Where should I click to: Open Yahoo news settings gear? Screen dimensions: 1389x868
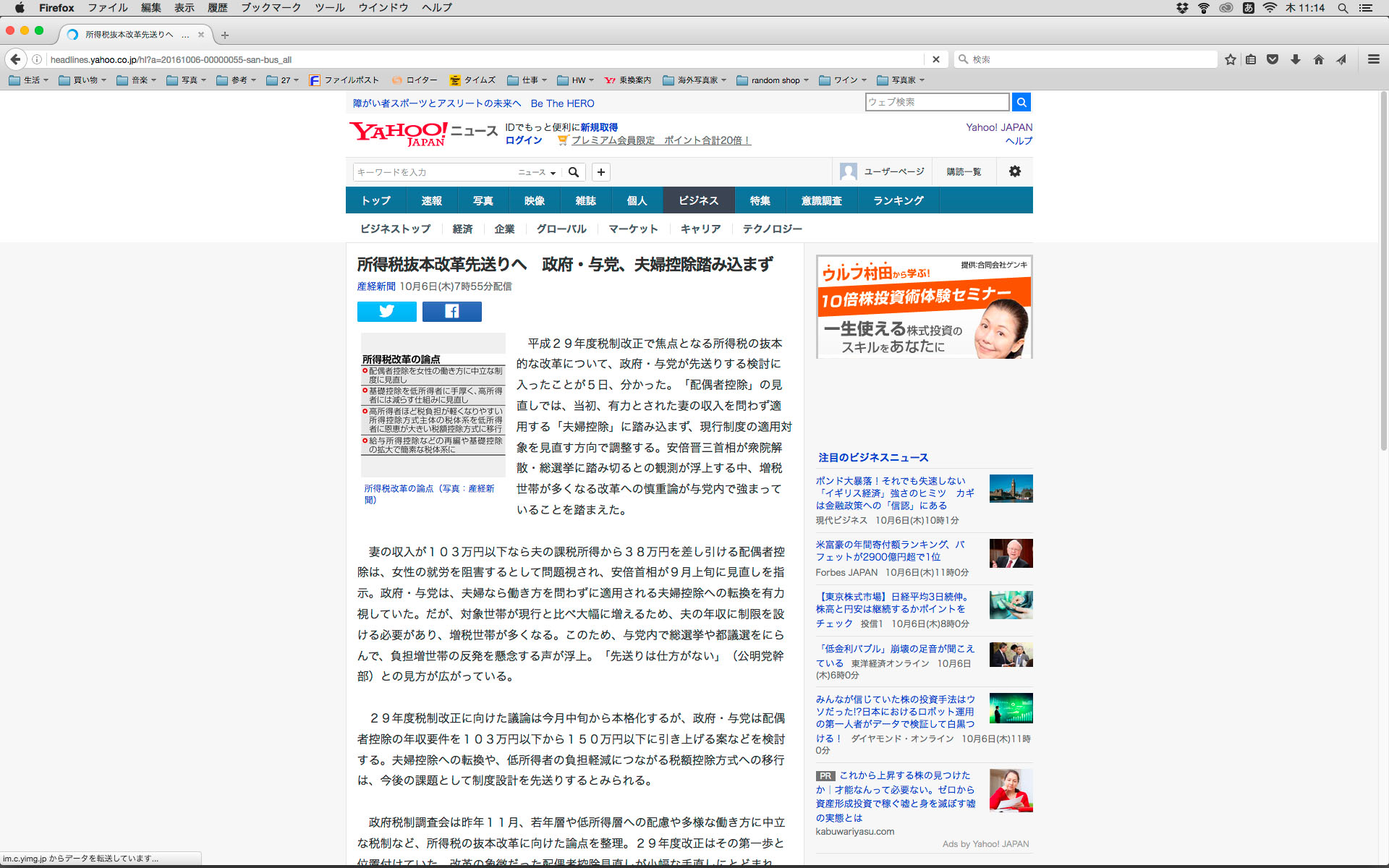[1014, 171]
